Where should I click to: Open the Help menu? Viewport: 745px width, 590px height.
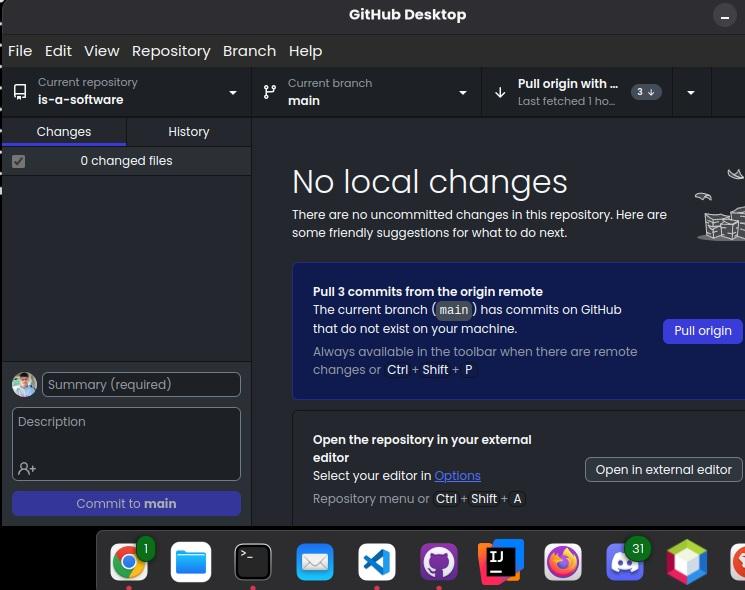coord(306,51)
